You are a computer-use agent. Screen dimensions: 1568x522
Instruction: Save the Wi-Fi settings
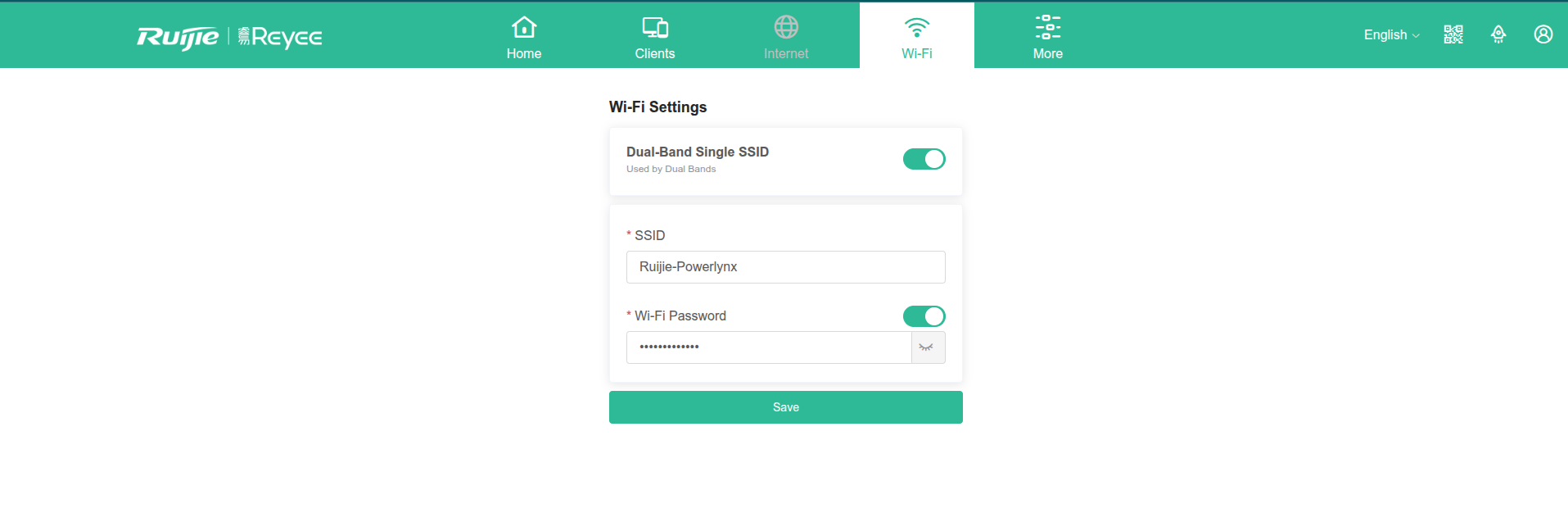(x=786, y=407)
